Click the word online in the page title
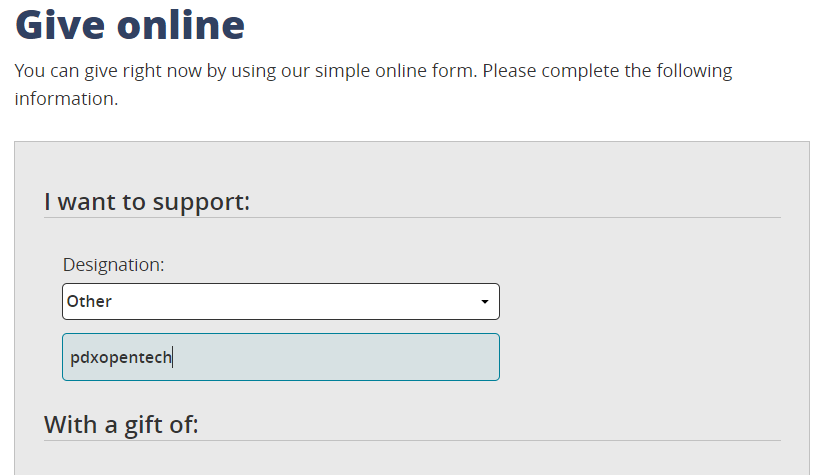 tap(181, 25)
